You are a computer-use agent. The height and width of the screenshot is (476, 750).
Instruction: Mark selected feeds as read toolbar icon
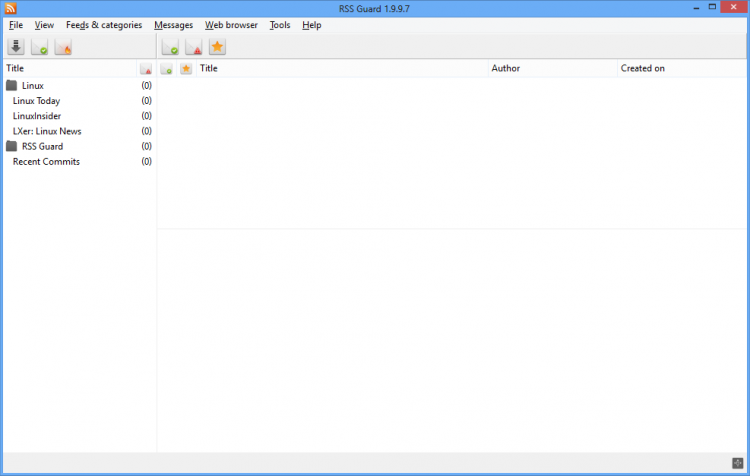coord(39,47)
